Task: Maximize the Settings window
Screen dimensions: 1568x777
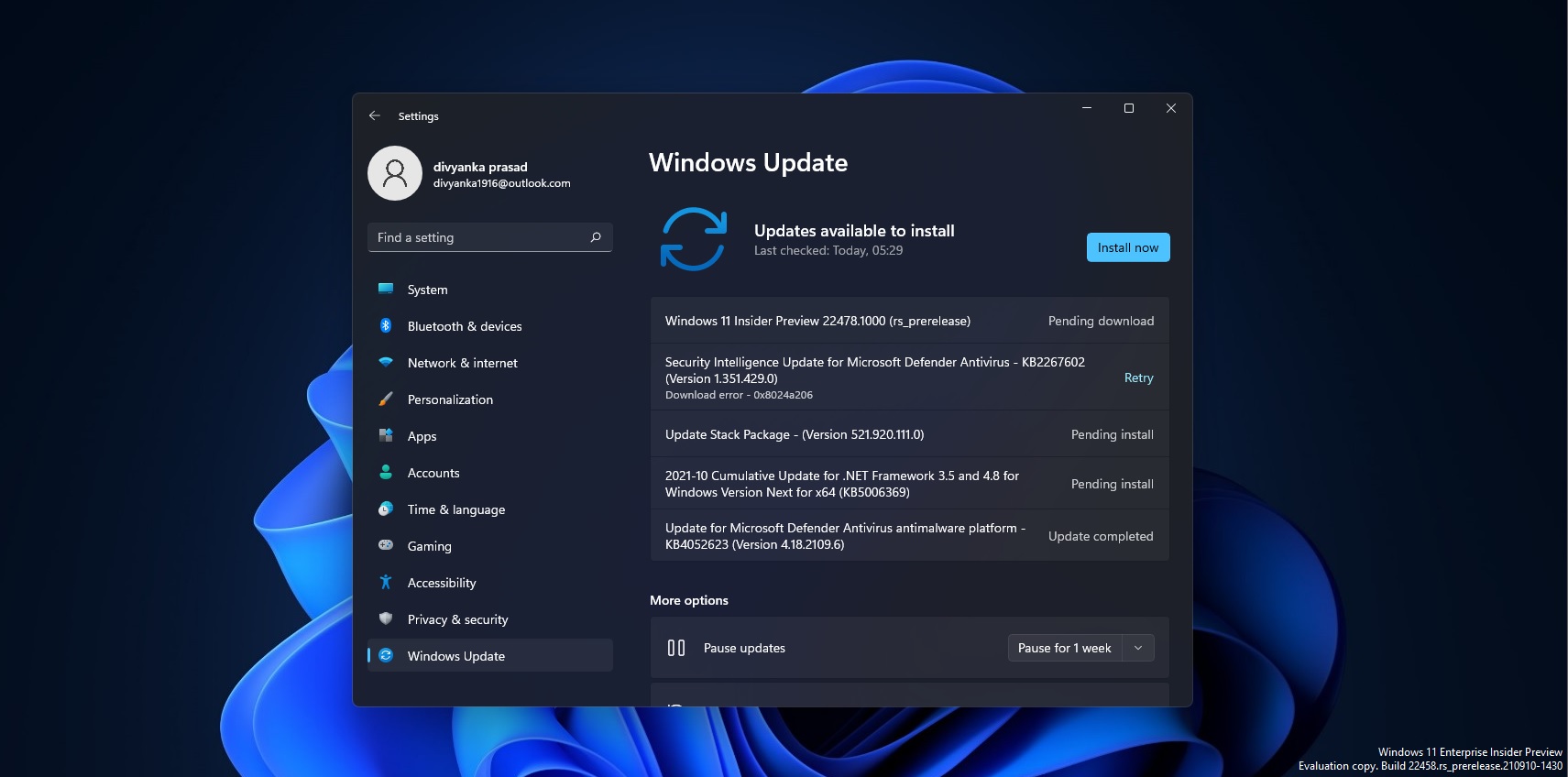Action: (x=1129, y=108)
